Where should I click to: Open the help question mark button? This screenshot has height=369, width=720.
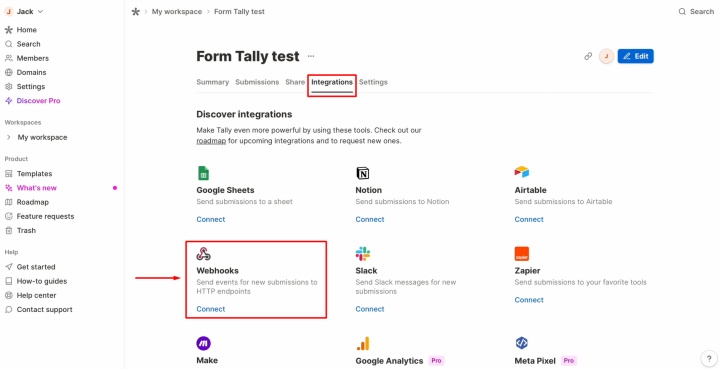click(708, 358)
